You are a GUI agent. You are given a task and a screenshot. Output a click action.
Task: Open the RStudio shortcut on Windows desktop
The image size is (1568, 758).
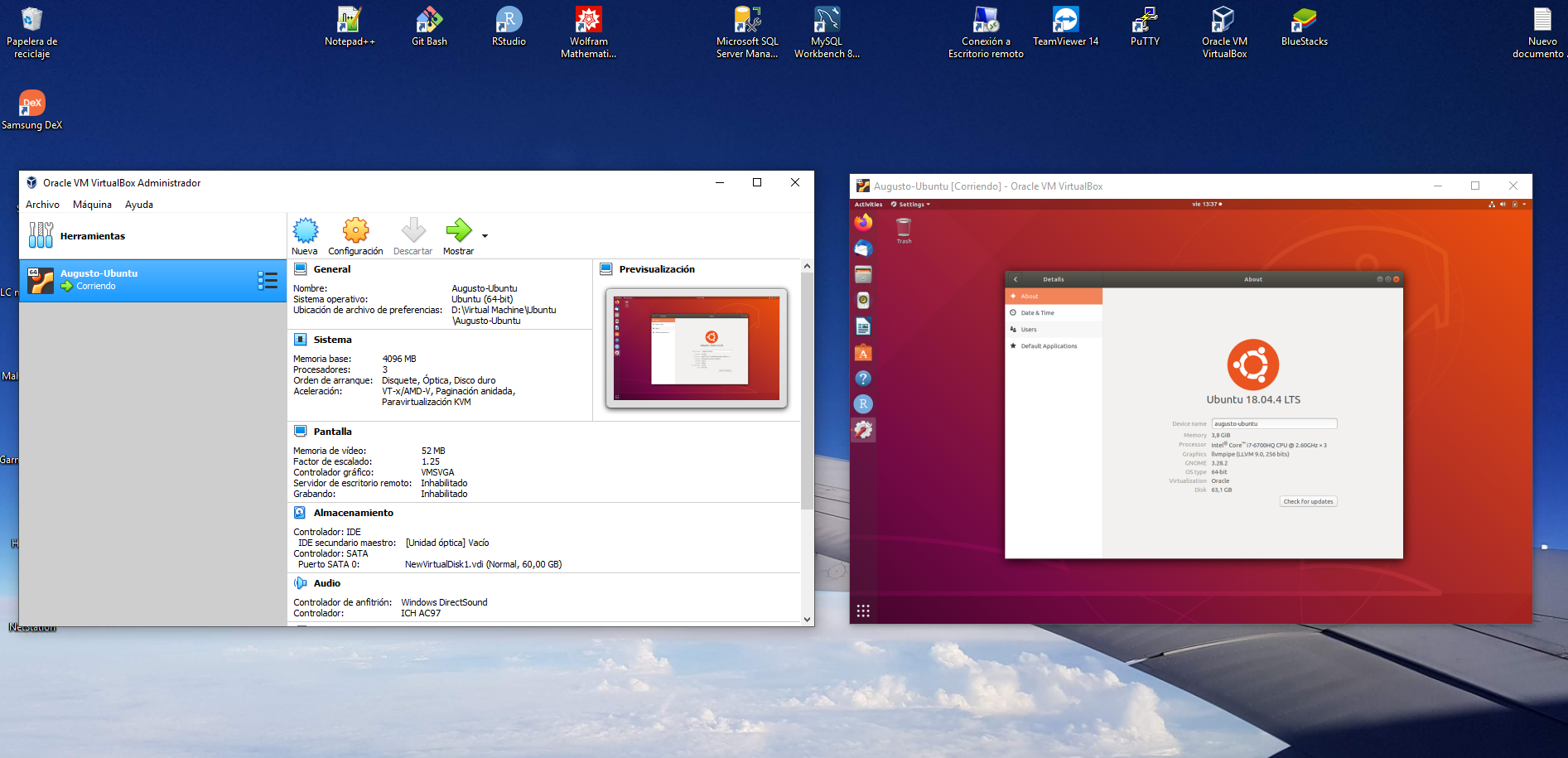[509, 27]
